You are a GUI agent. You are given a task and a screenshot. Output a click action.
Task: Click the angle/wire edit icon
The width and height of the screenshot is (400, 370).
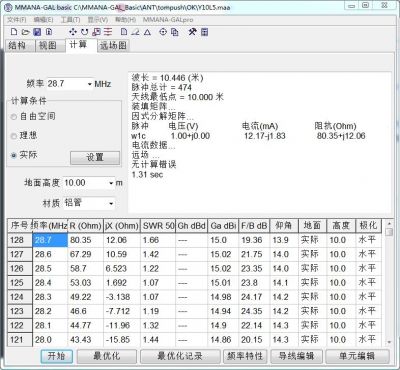135,32
